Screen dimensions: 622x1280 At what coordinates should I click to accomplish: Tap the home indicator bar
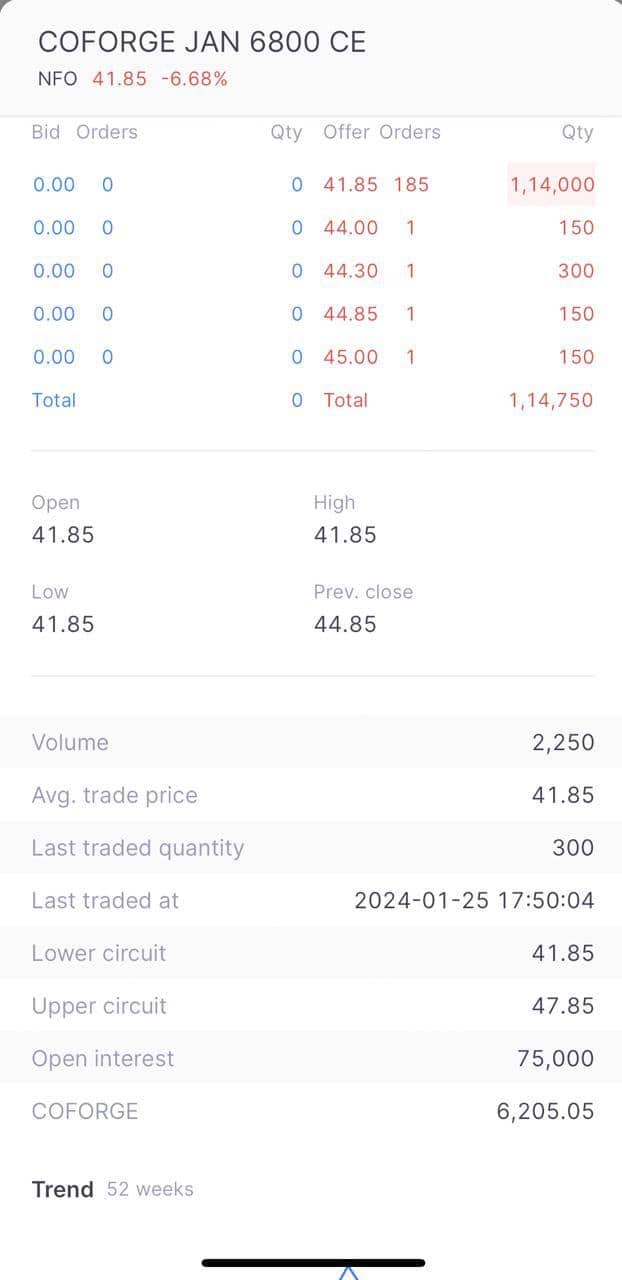313,1263
